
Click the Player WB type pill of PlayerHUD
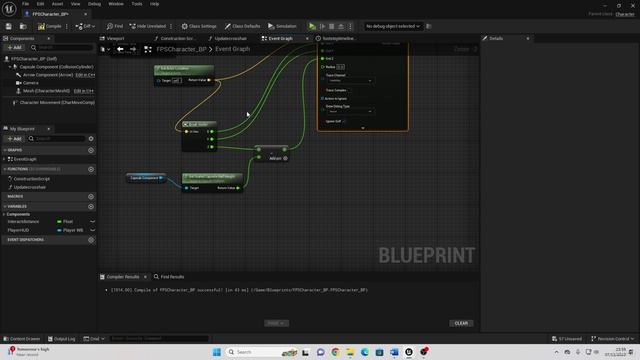point(70,230)
